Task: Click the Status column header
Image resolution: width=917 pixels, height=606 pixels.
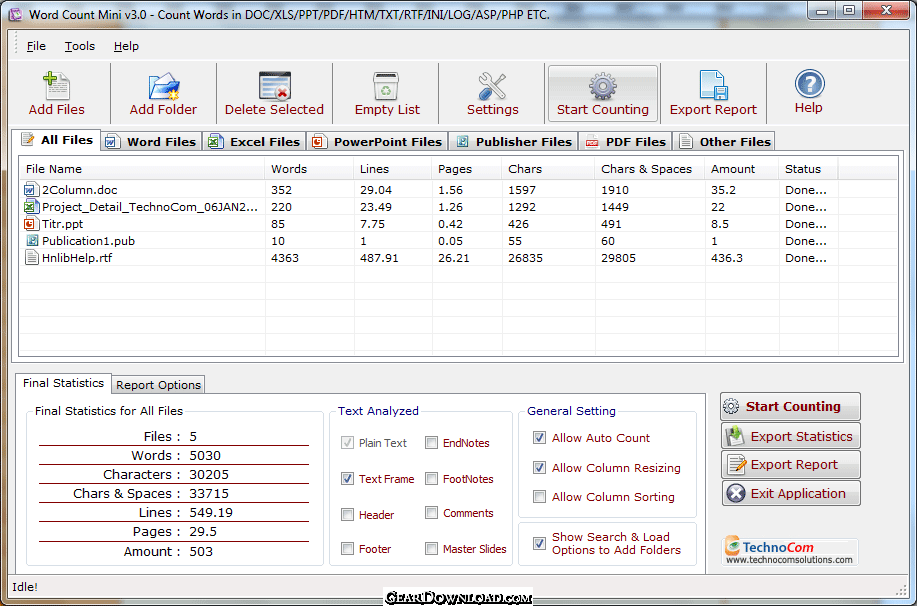Action: (x=809, y=169)
